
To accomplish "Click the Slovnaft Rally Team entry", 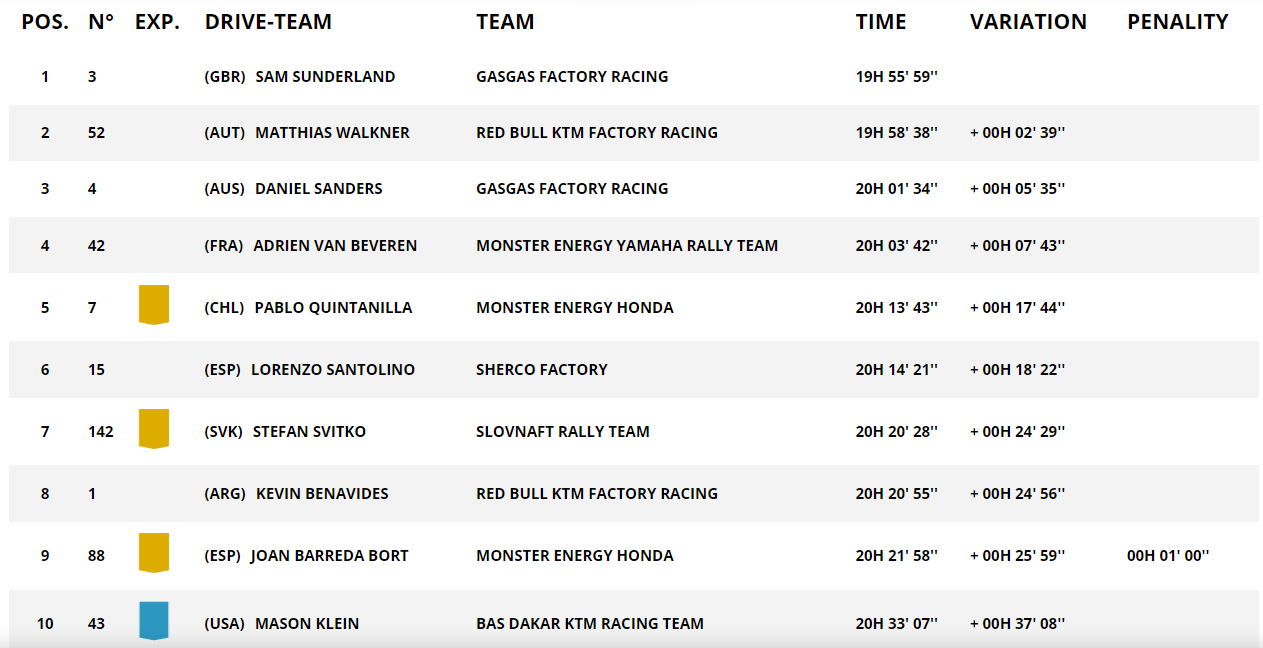I will coord(562,432).
